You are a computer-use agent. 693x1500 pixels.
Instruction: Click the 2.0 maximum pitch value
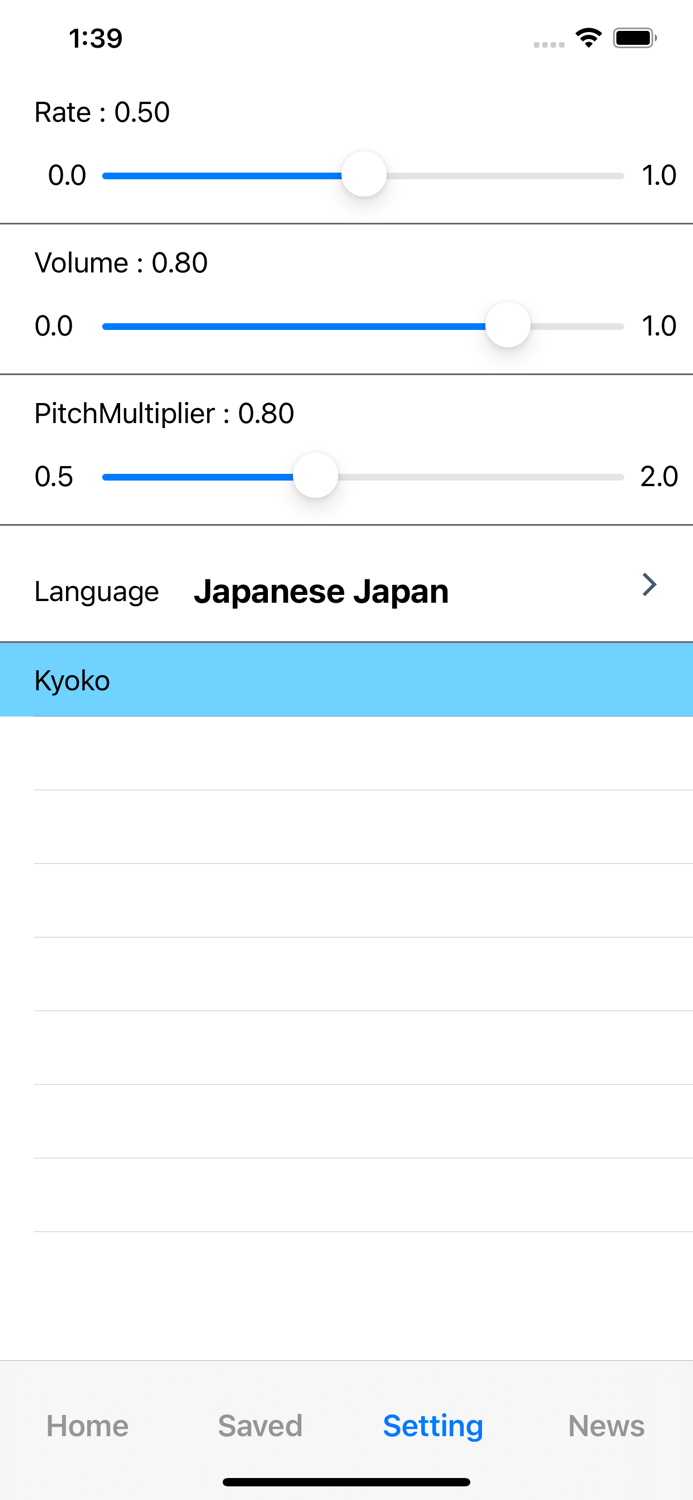pyautogui.click(x=659, y=477)
